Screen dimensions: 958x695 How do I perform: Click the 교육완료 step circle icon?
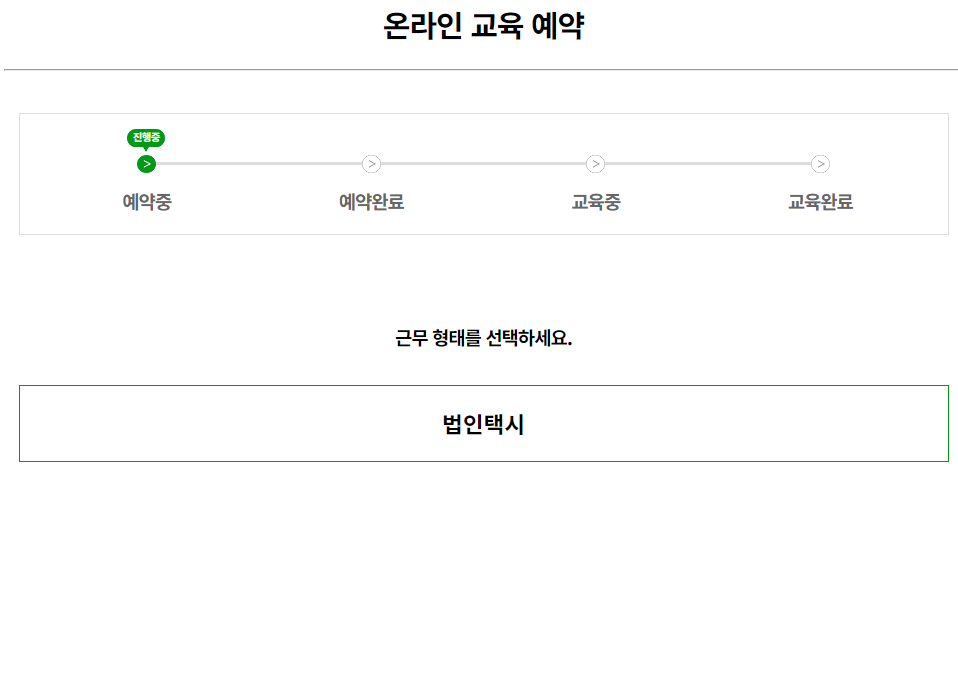point(820,164)
